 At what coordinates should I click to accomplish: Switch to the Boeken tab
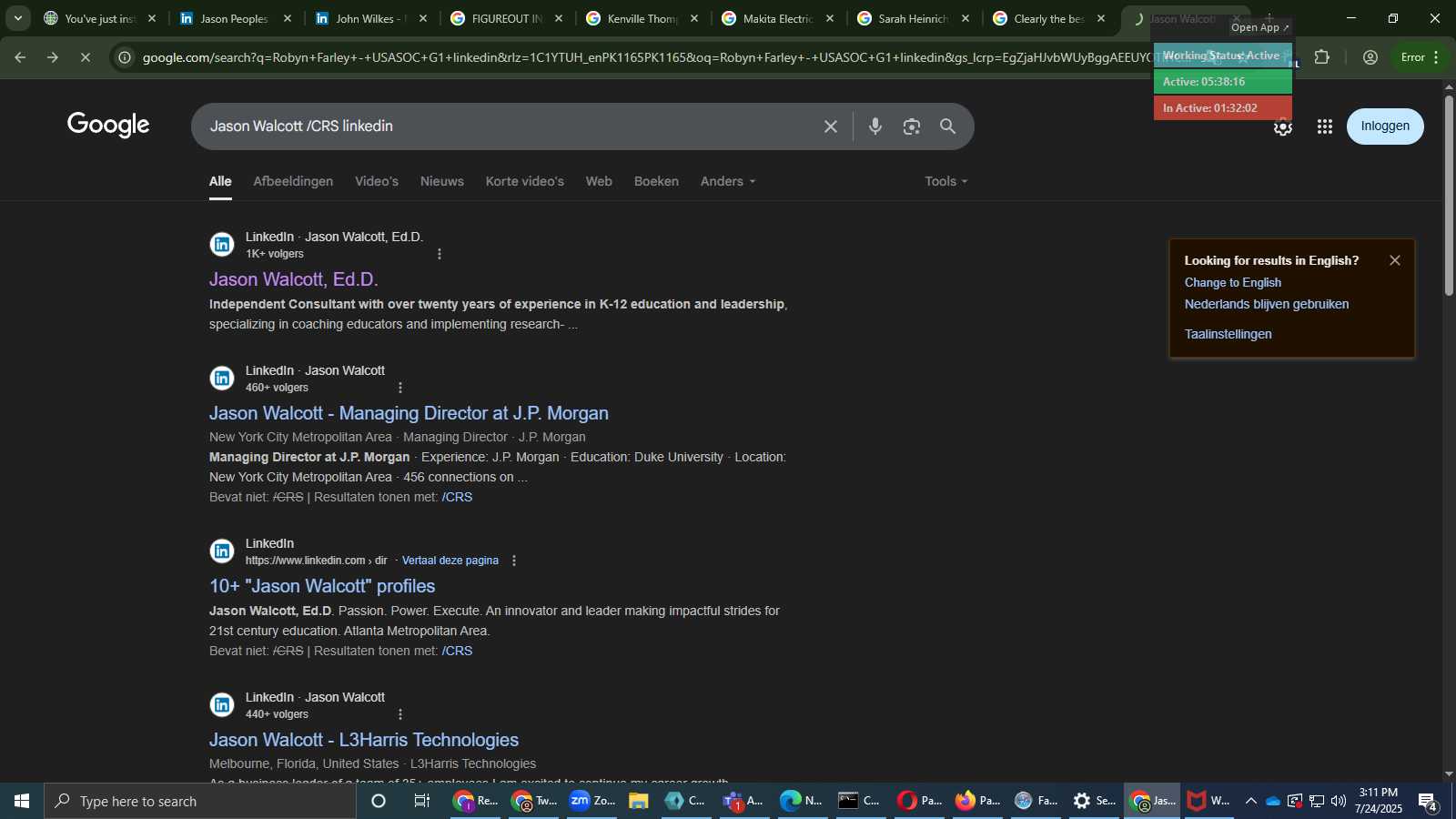(x=656, y=181)
